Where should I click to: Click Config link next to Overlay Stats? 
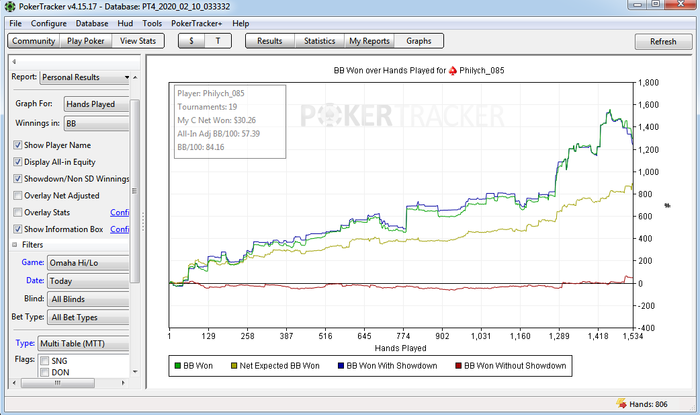(x=120, y=212)
